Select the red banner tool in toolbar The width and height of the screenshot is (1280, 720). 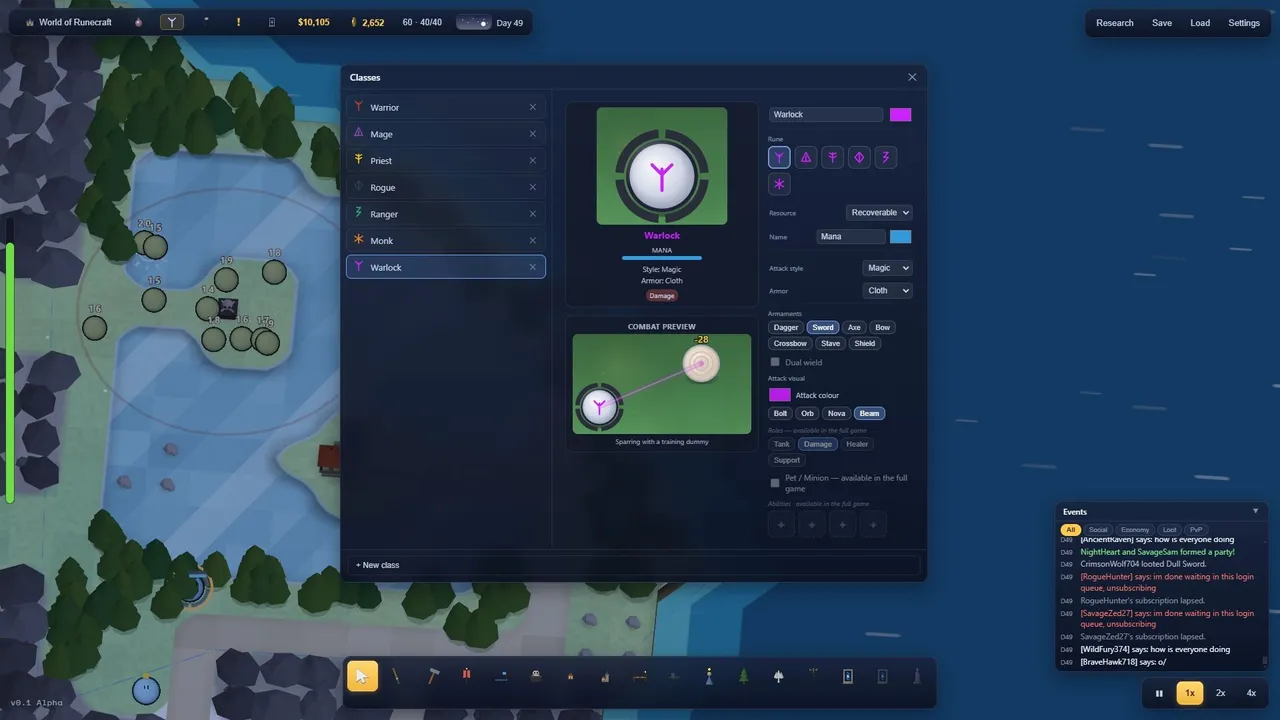point(466,676)
